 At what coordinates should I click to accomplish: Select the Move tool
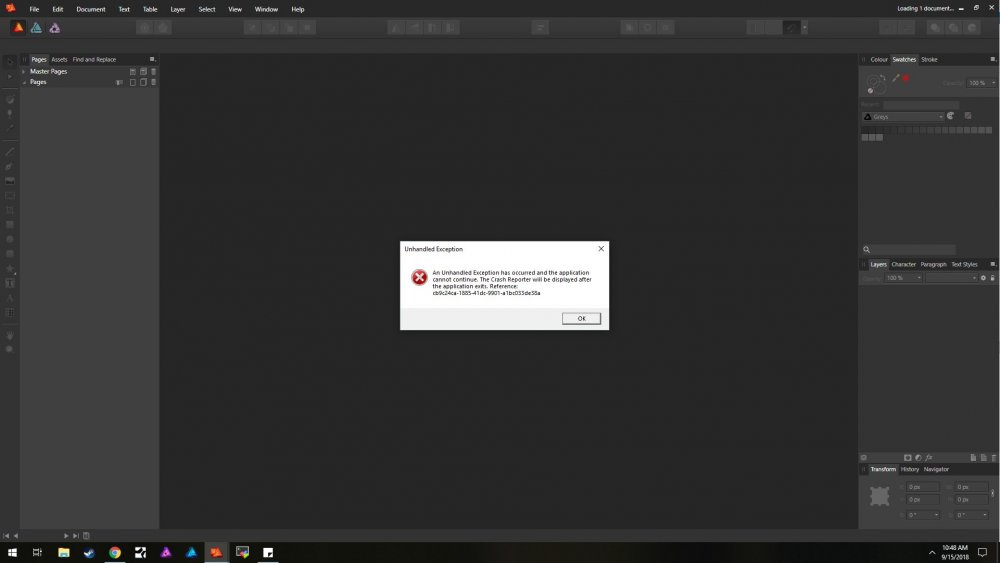[x=10, y=62]
